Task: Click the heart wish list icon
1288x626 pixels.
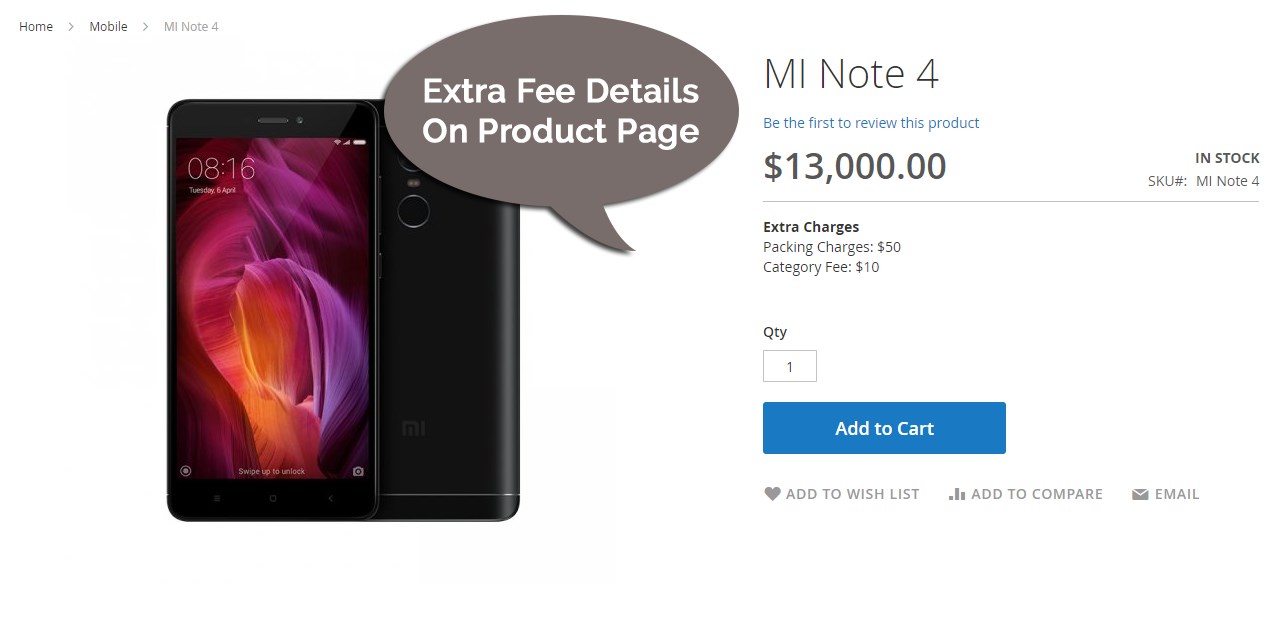Action: tap(772, 494)
